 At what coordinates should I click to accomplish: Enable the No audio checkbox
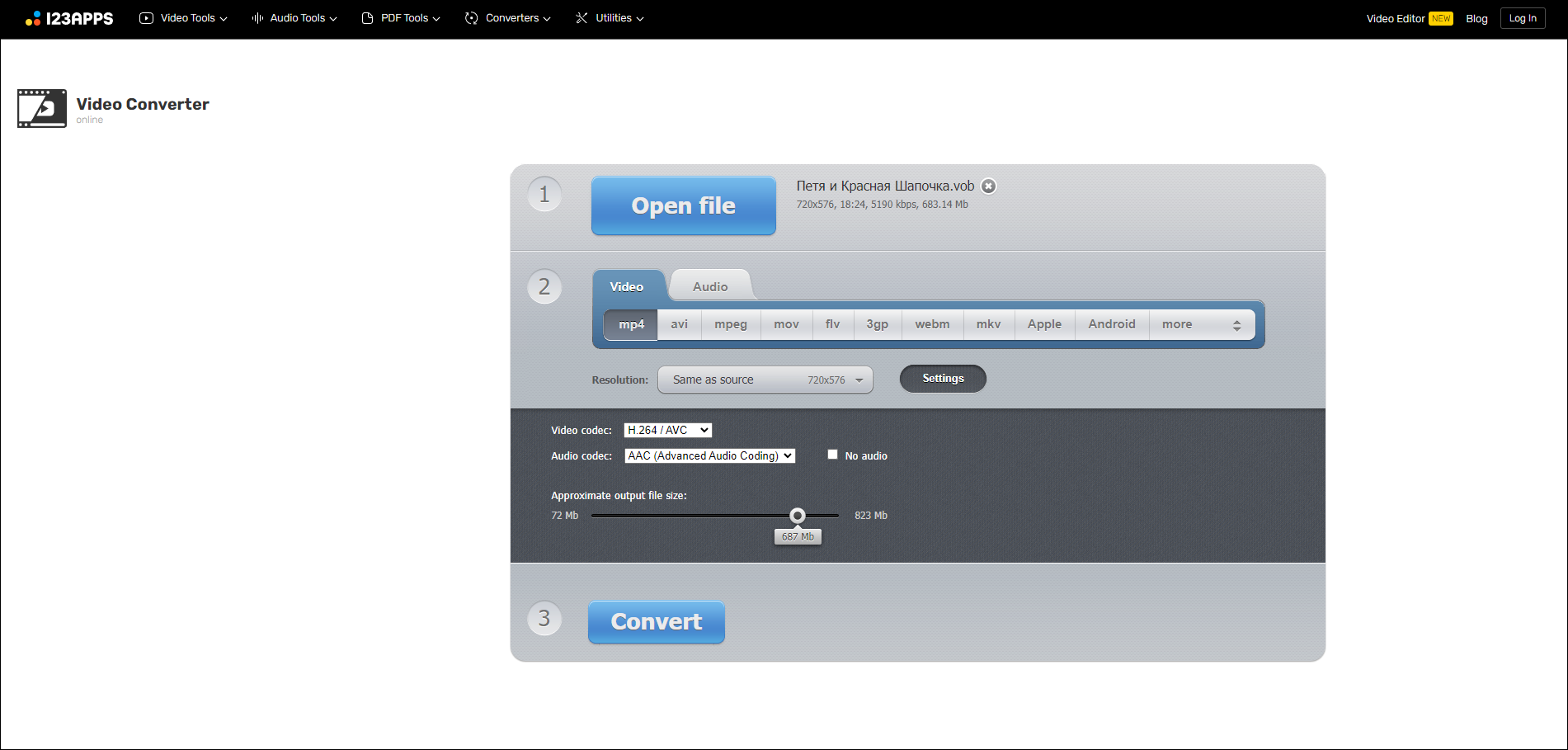coord(832,455)
